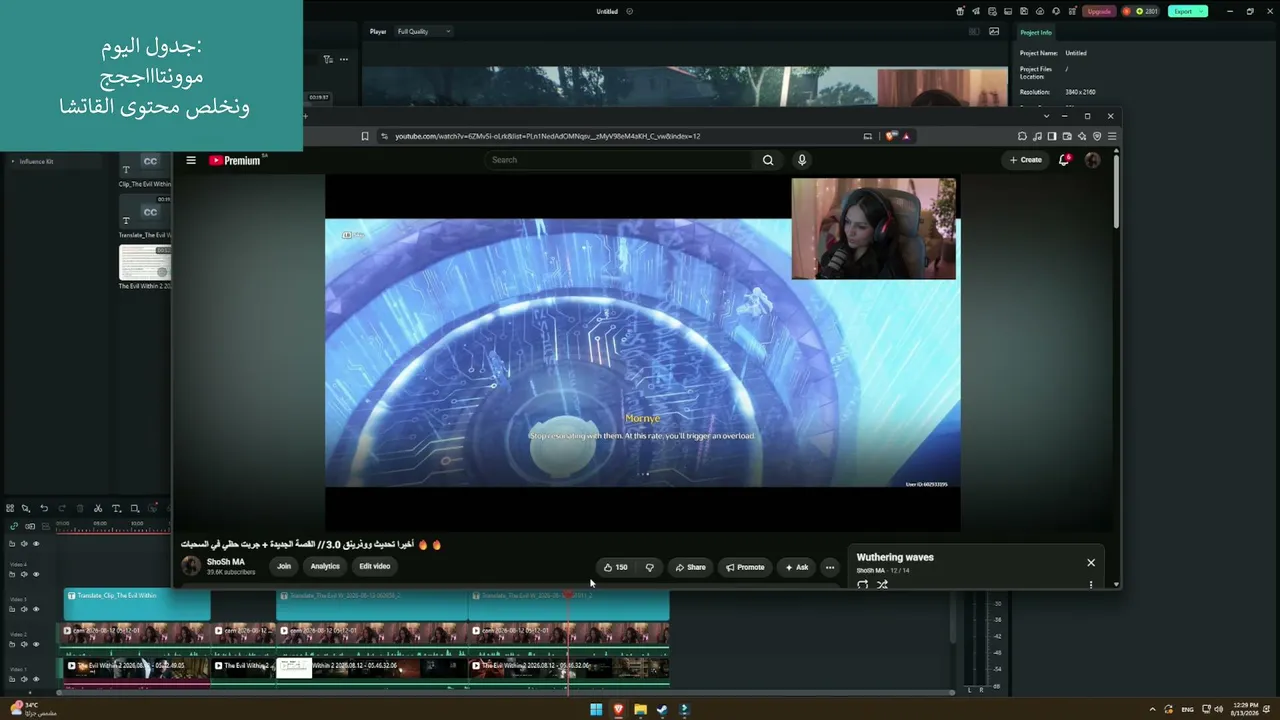Click the snapshot image icon above player
The image size is (1280, 720).
(994, 31)
